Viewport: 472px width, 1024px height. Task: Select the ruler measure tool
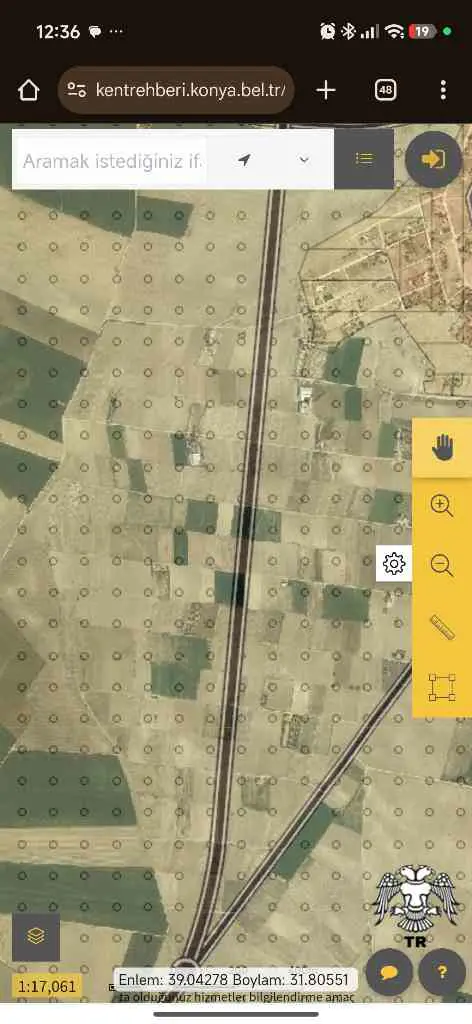(x=442, y=627)
